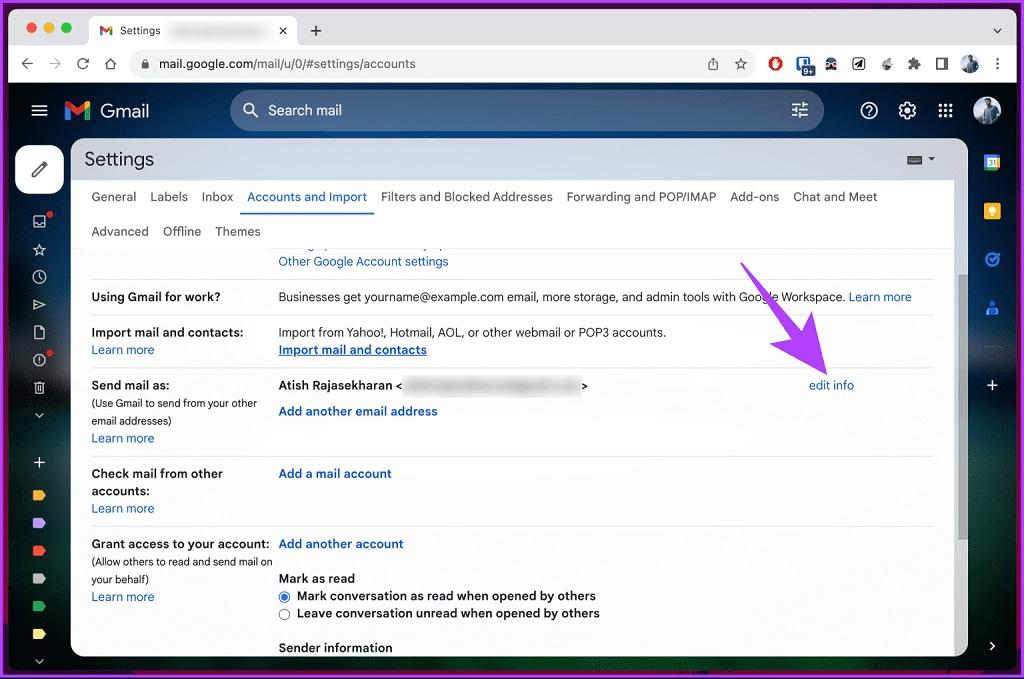The image size is (1024, 679).
Task: Compose a new email with pencil button
Action: (39, 169)
